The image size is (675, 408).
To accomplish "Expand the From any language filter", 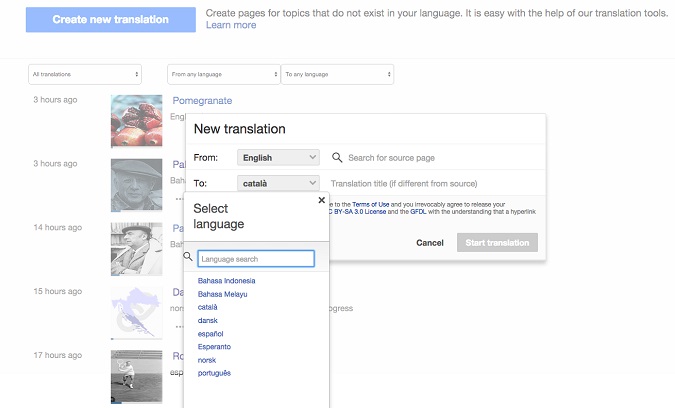I will [223, 74].
